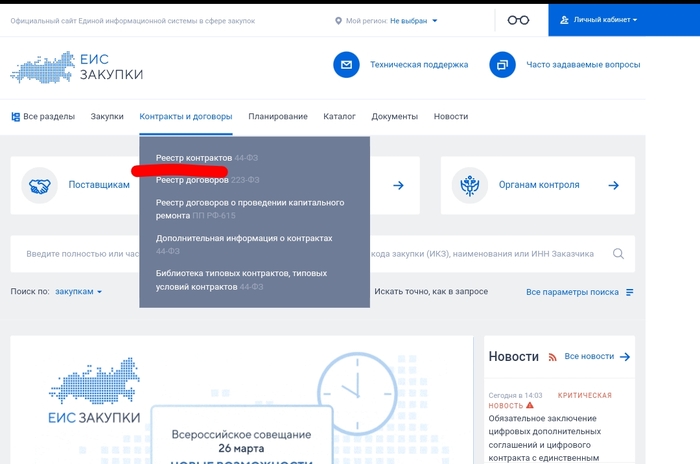Click into the main search input field
Viewport: 700px width, 464px height.
click(80, 254)
